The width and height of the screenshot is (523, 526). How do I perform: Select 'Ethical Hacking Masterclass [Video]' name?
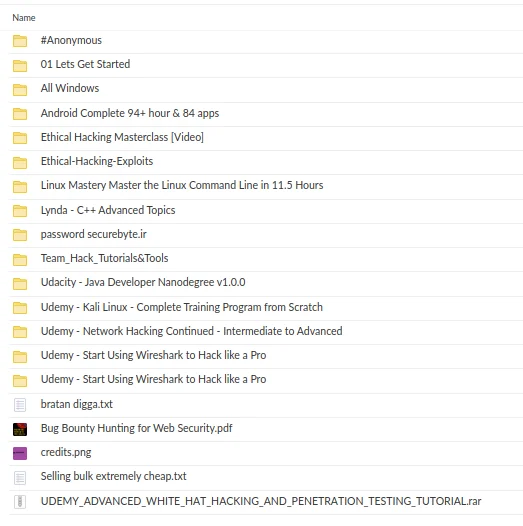click(x=122, y=137)
